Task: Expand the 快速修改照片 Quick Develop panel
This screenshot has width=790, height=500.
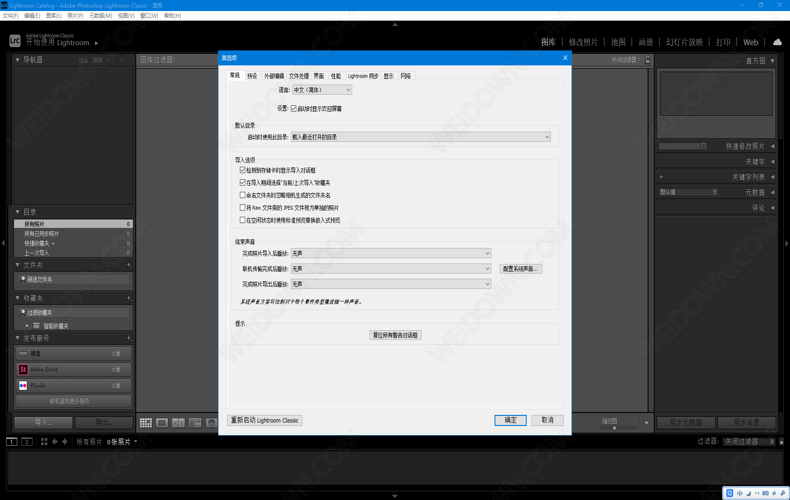Action: 772,146
